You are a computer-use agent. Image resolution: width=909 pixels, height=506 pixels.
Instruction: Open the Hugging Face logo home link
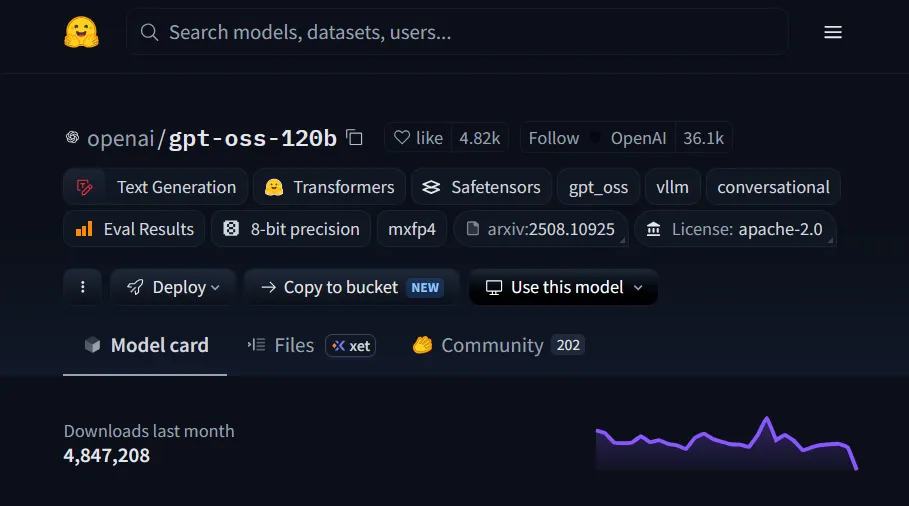[x=81, y=32]
